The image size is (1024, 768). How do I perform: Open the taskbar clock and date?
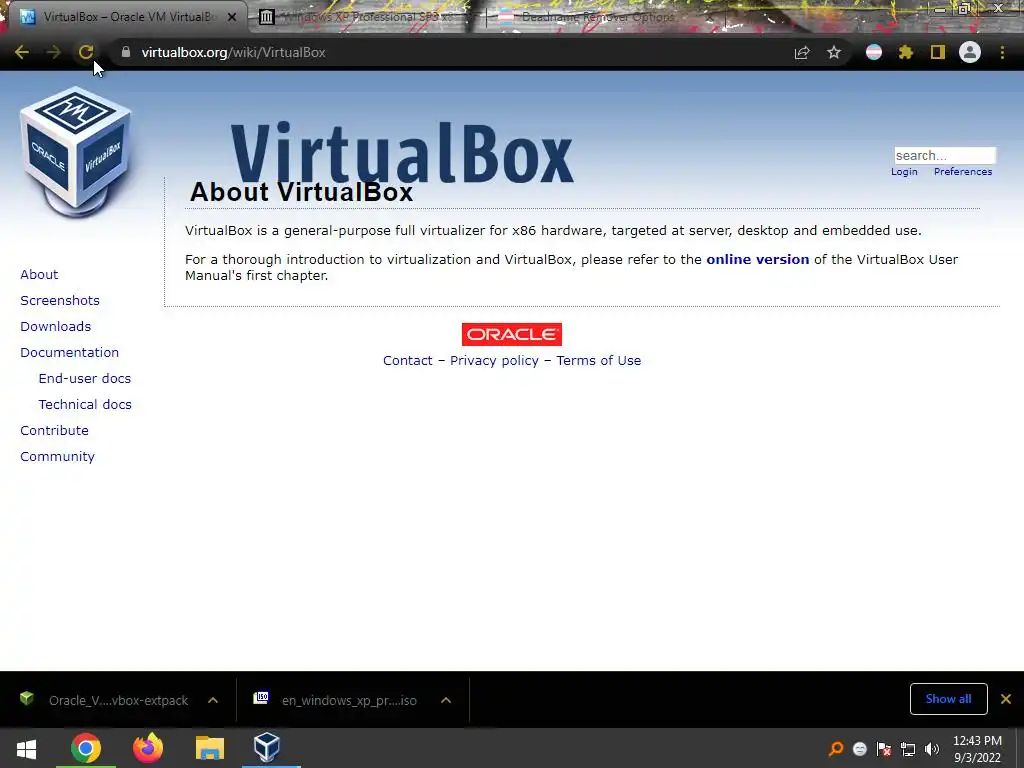point(977,749)
